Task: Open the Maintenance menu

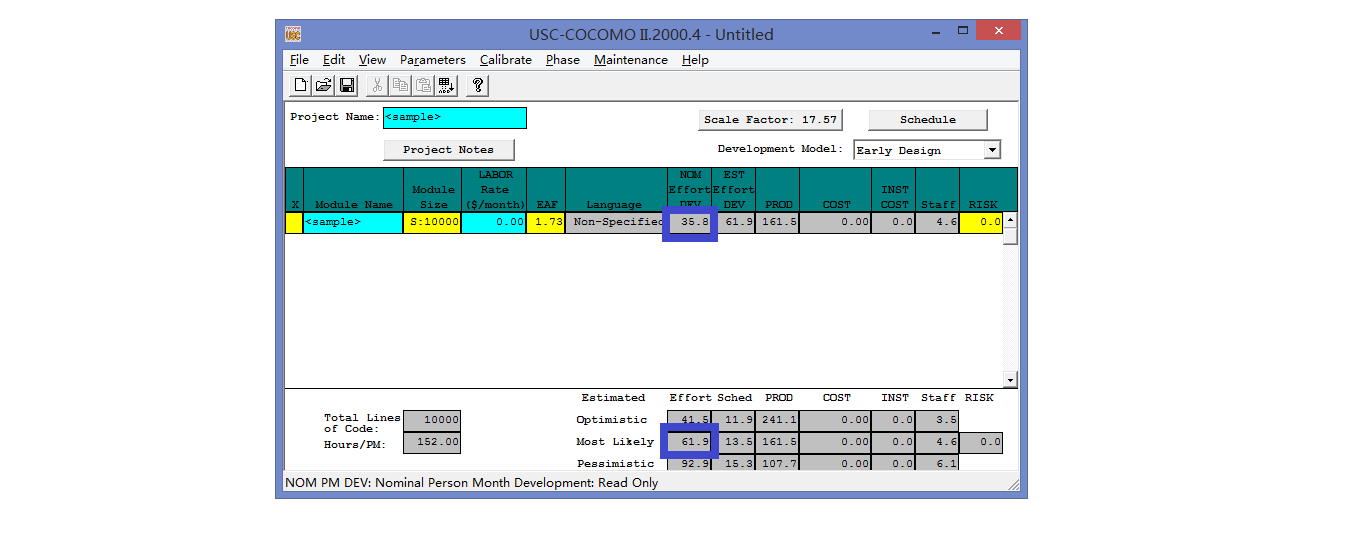Action: 631,60
